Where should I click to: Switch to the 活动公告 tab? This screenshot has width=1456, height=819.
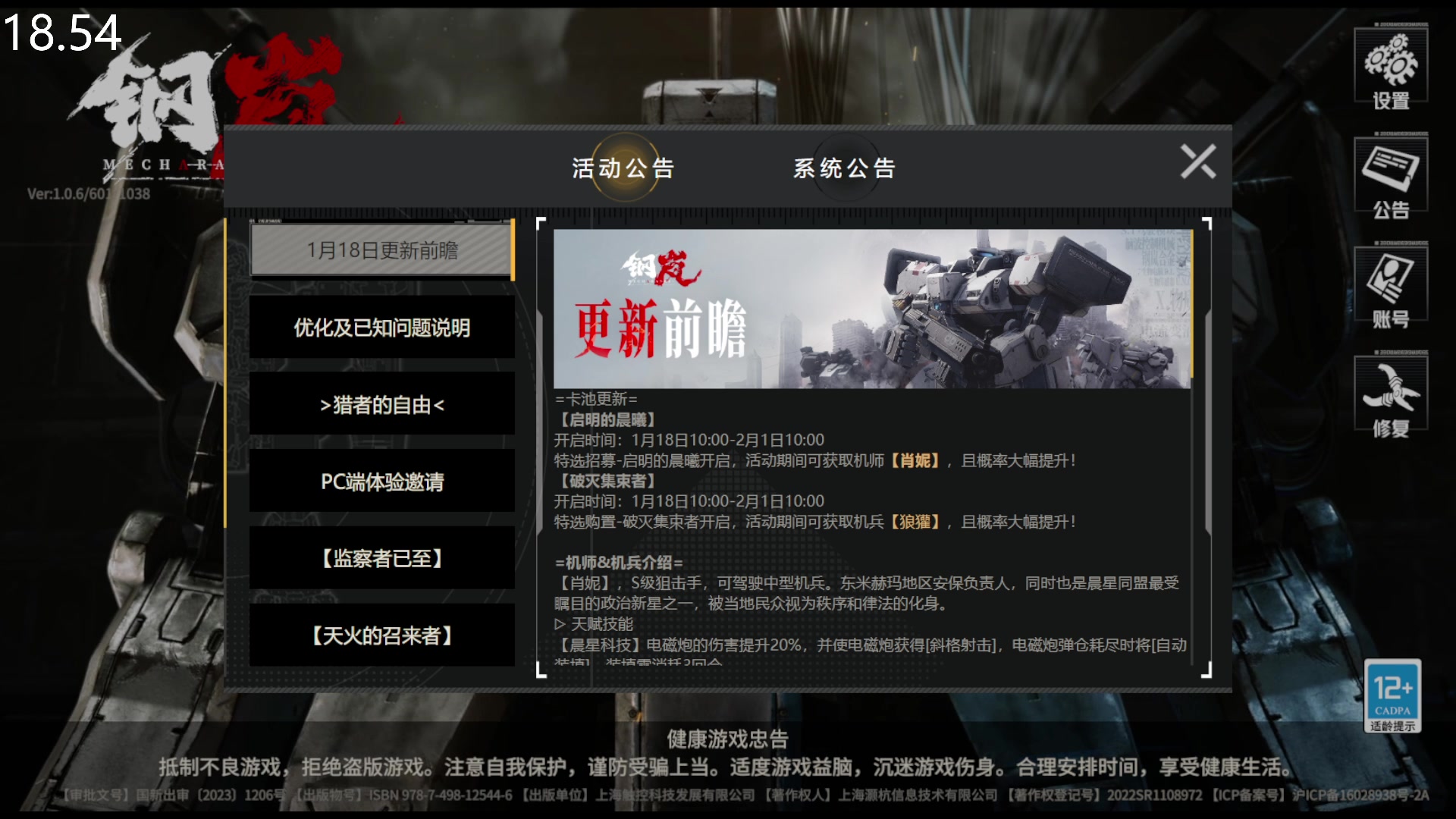point(623,168)
